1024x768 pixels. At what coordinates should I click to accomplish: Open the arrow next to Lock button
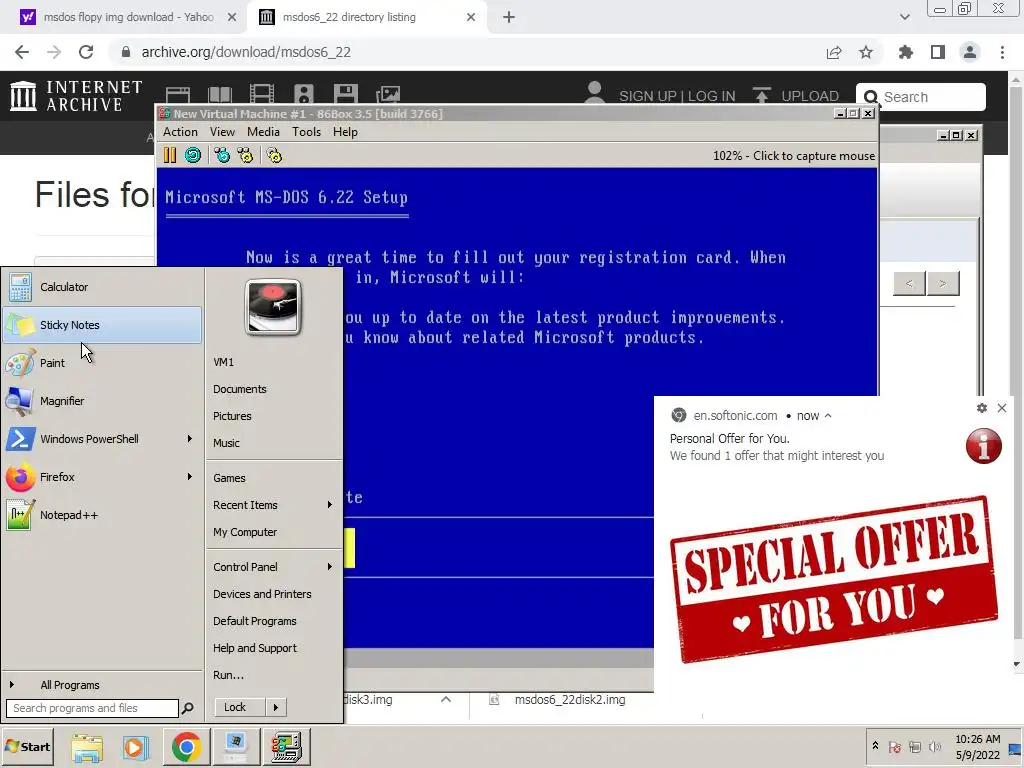(x=276, y=707)
